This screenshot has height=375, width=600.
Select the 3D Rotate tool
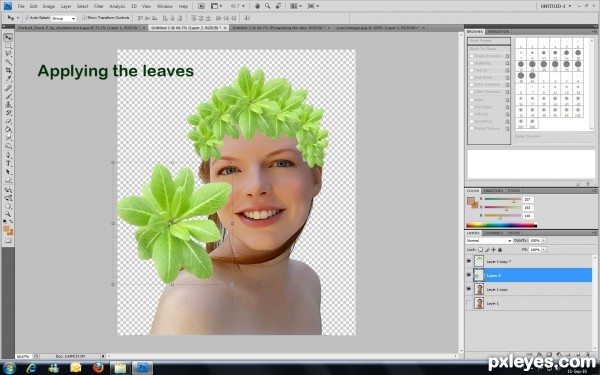[x=8, y=190]
